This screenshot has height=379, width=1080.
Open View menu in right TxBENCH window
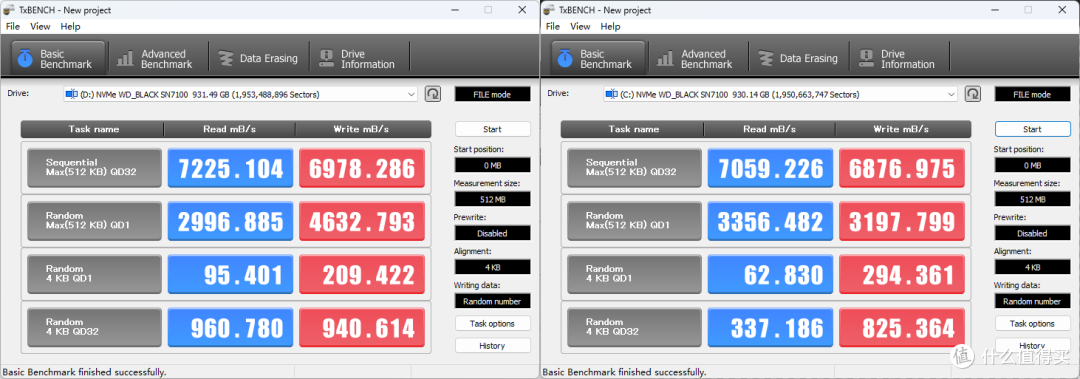(x=580, y=26)
